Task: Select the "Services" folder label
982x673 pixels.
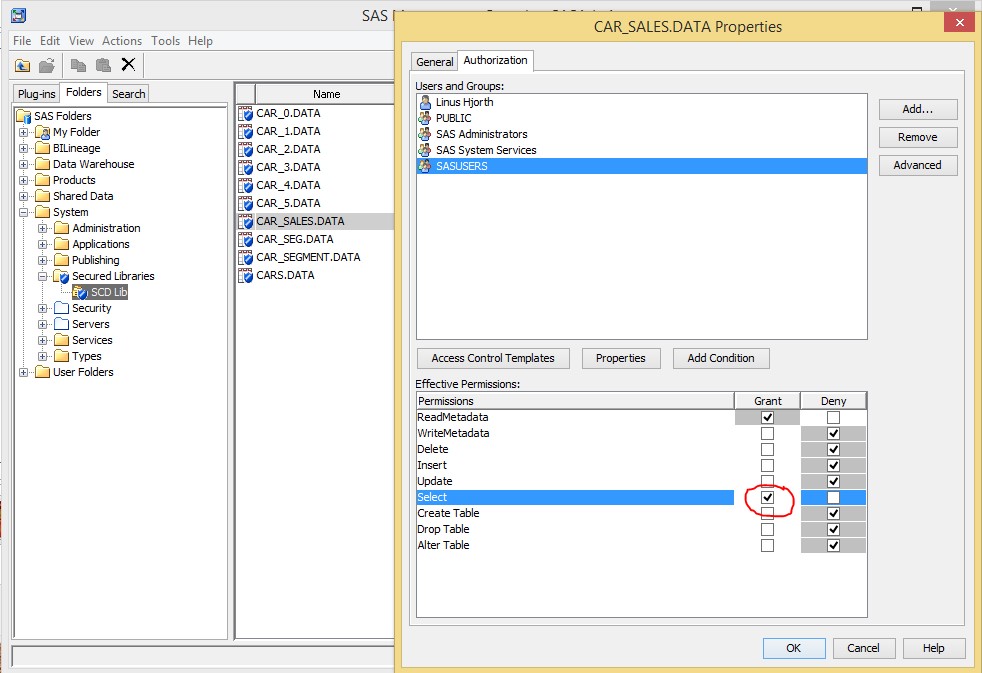Action: point(92,340)
